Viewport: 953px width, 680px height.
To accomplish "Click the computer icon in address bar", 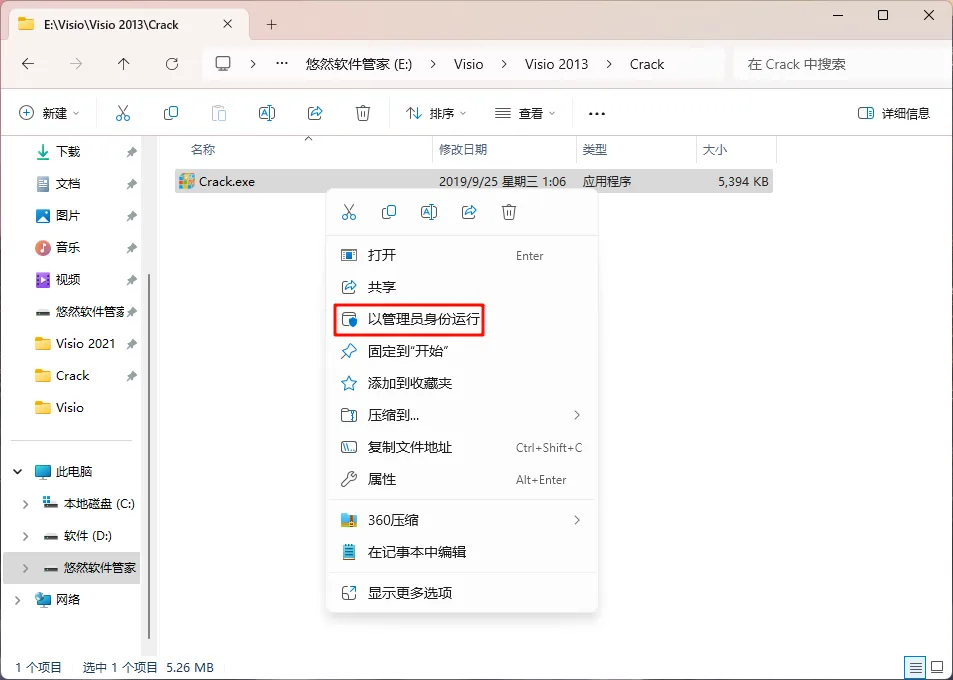I will point(223,64).
